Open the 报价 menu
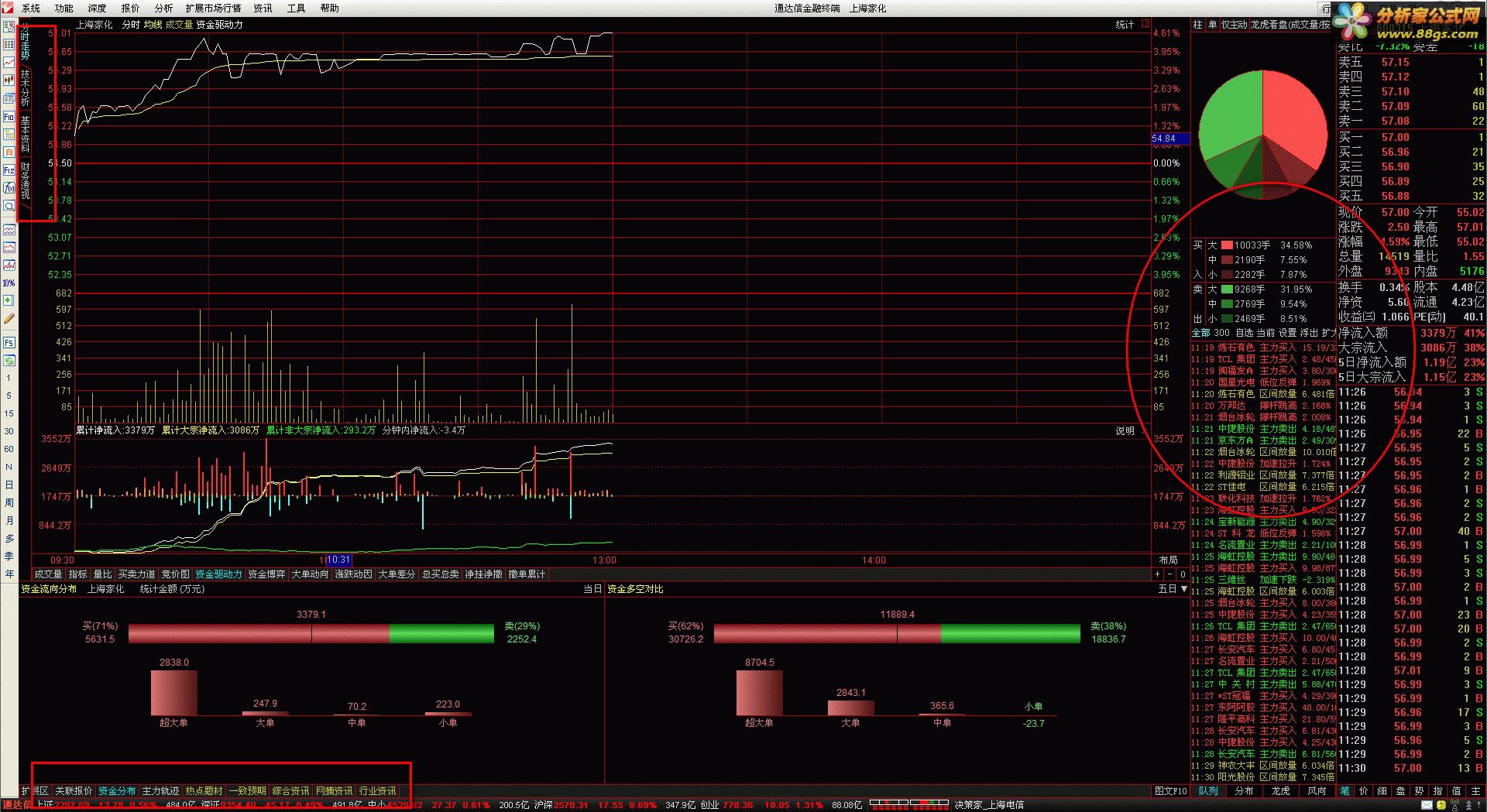The height and width of the screenshot is (812, 1487). click(x=130, y=9)
